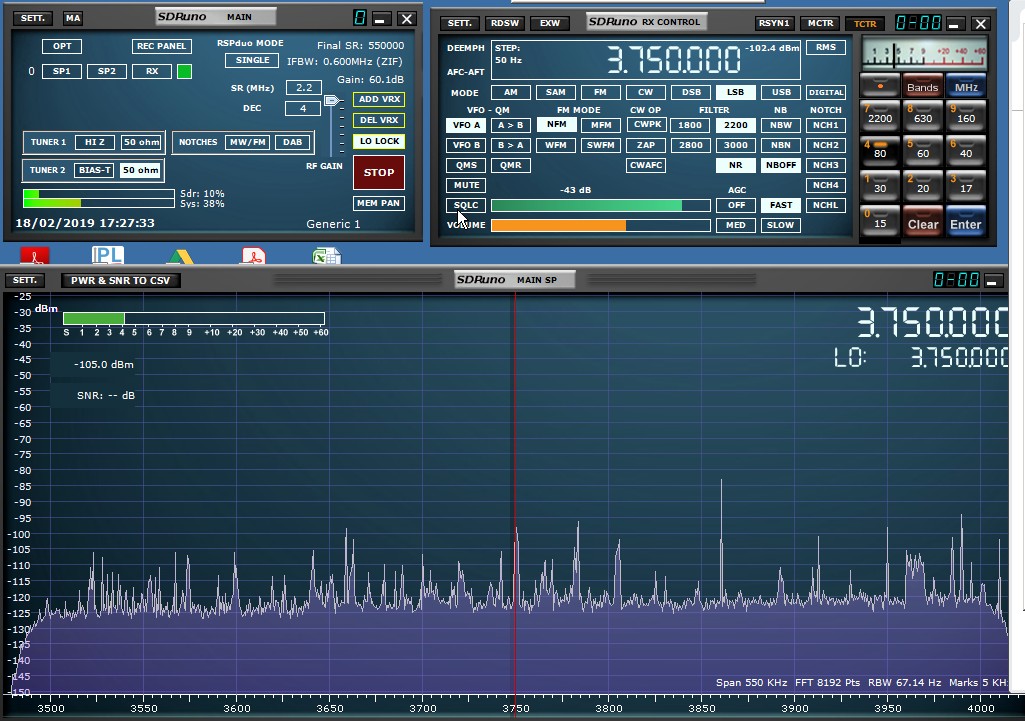Select SINGLE RSPduo mode
Viewport: 1025px width, 721px height.
(x=252, y=60)
